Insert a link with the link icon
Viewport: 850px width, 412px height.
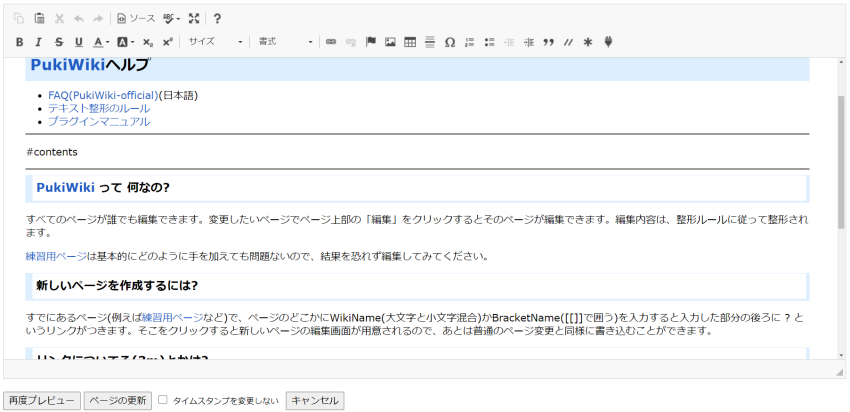(x=331, y=42)
